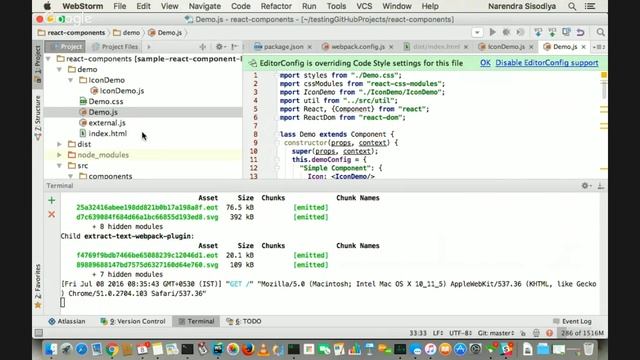Open the Event Log panel
Image resolution: width=640 pixels, height=360 pixels.
[572, 321]
